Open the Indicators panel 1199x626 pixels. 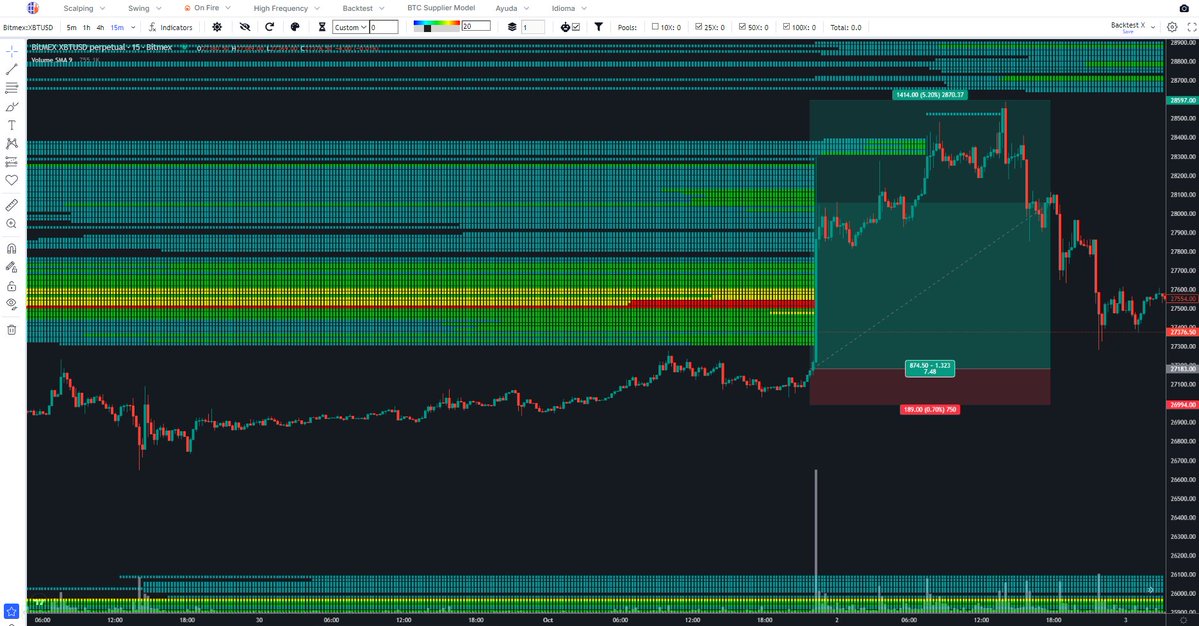(x=171, y=27)
